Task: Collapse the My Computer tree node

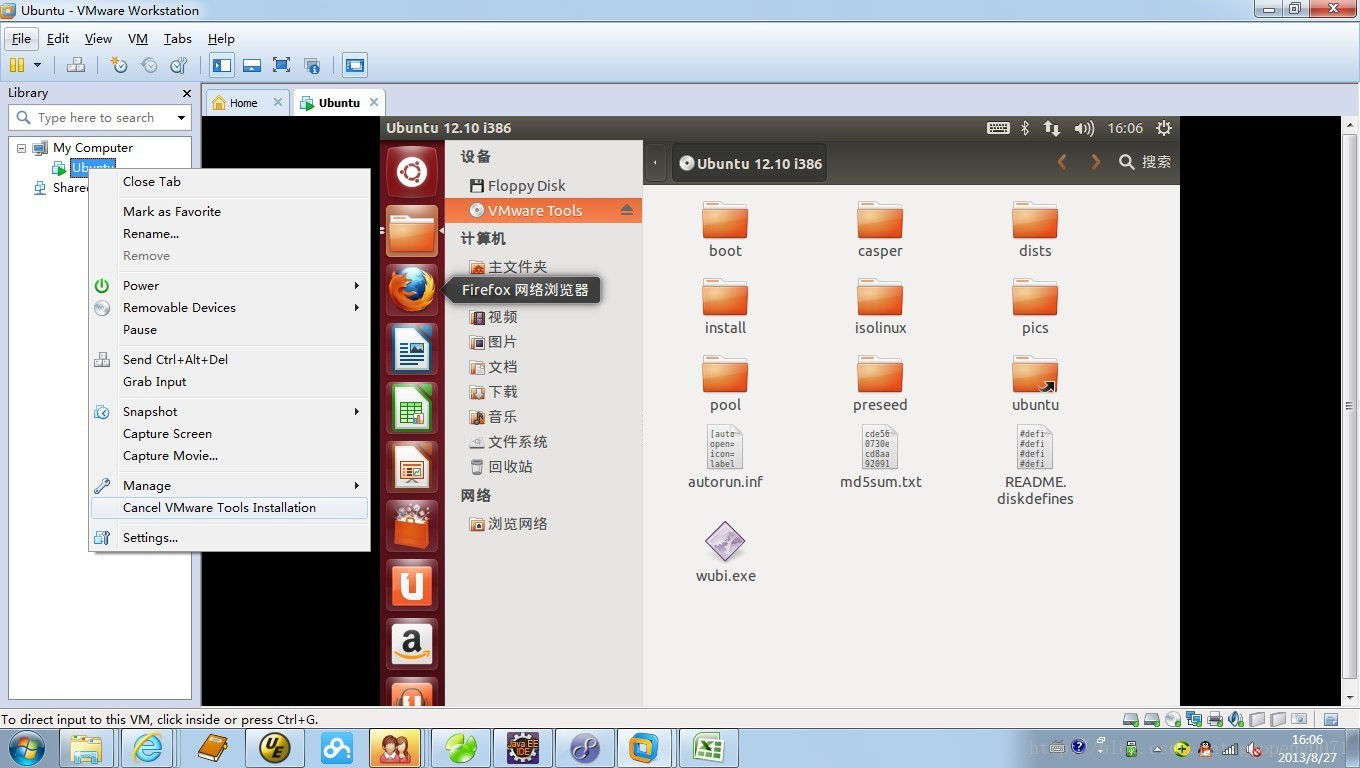Action: (21, 147)
